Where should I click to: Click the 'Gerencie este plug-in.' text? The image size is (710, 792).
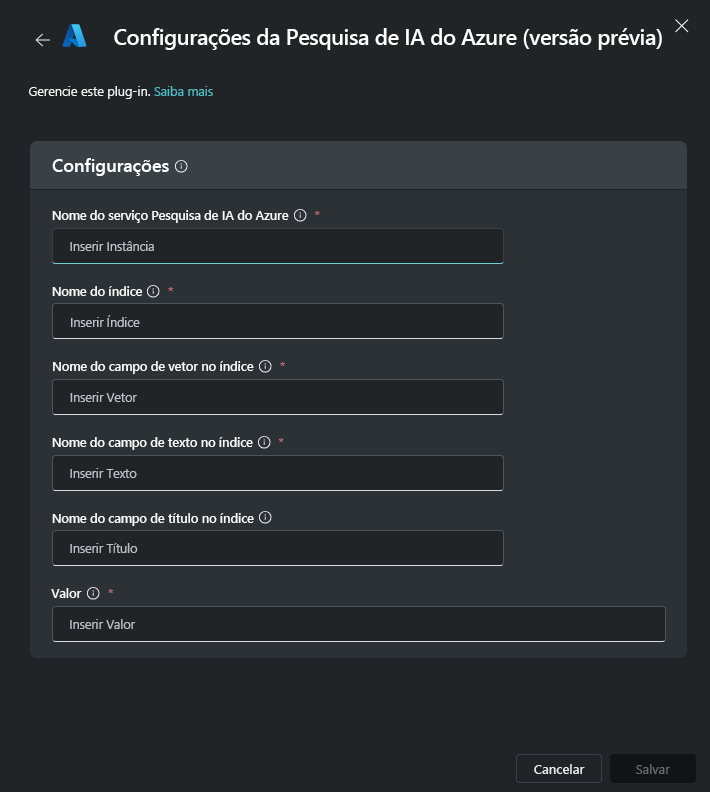tap(89, 91)
